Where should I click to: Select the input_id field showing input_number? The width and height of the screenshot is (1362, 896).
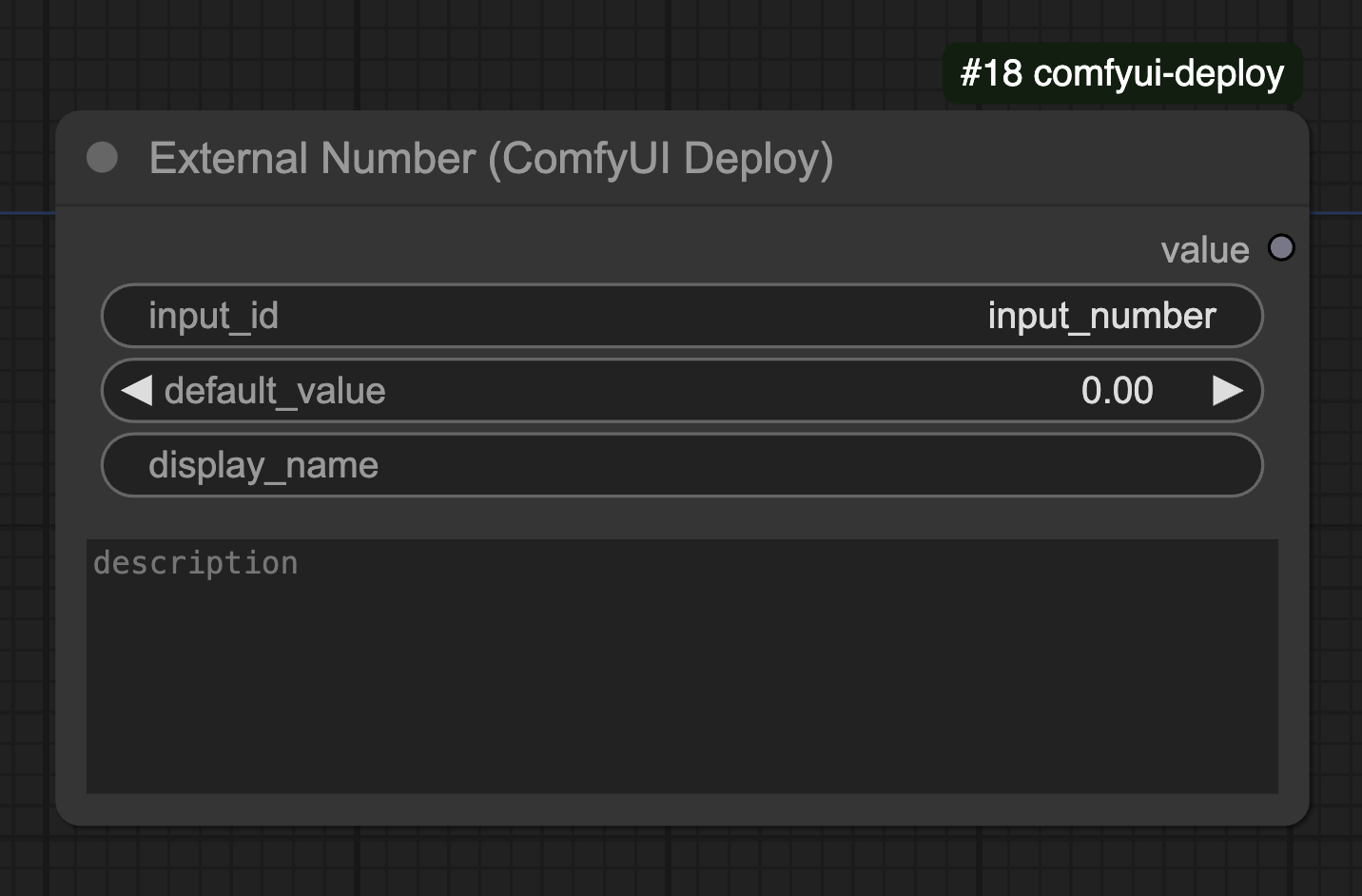click(682, 316)
